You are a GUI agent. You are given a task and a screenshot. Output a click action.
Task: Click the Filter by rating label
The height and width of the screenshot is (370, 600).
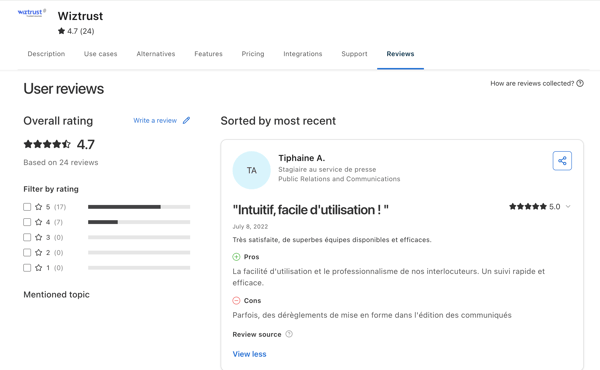tap(51, 189)
